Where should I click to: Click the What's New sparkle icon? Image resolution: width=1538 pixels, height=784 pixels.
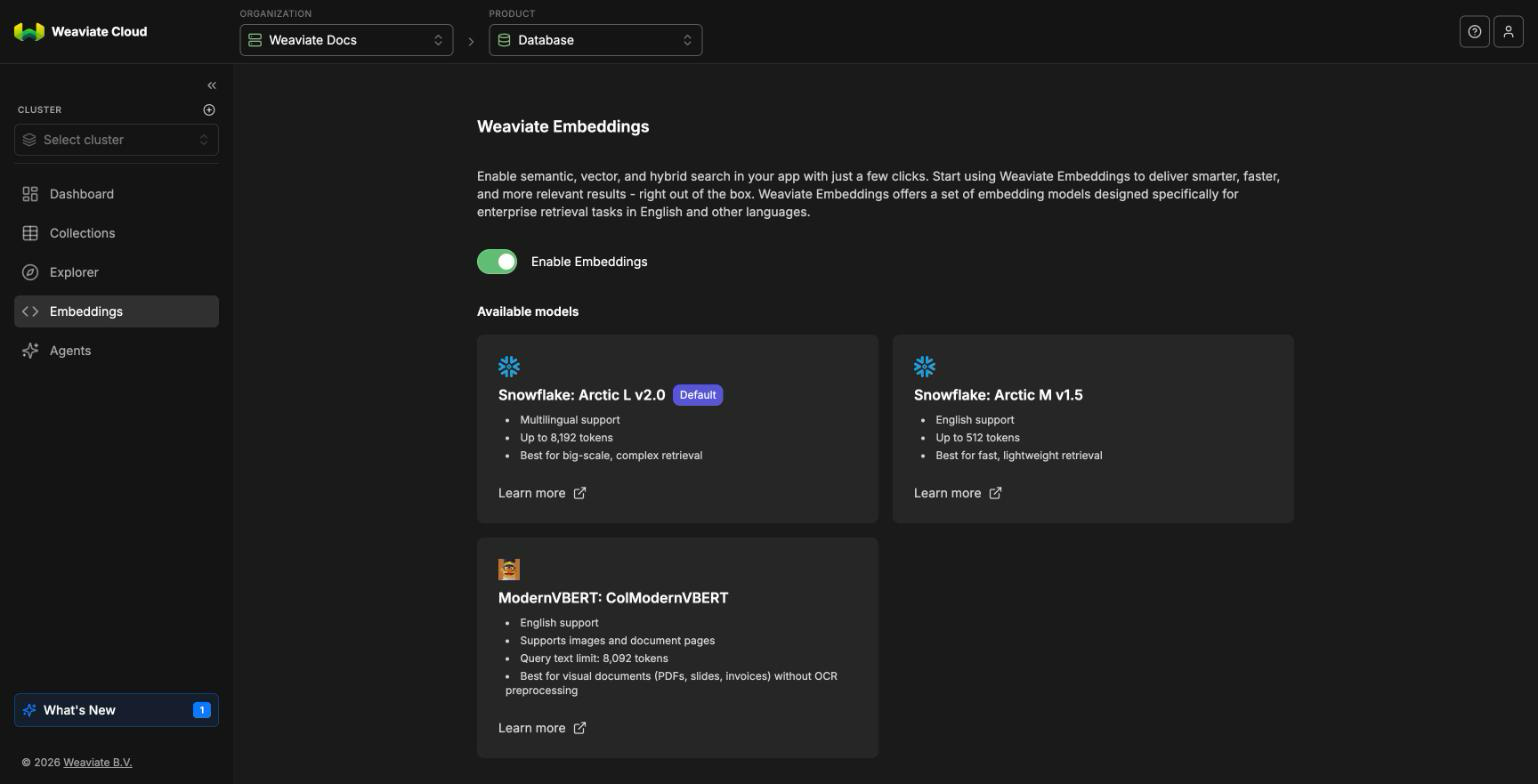tap(29, 710)
